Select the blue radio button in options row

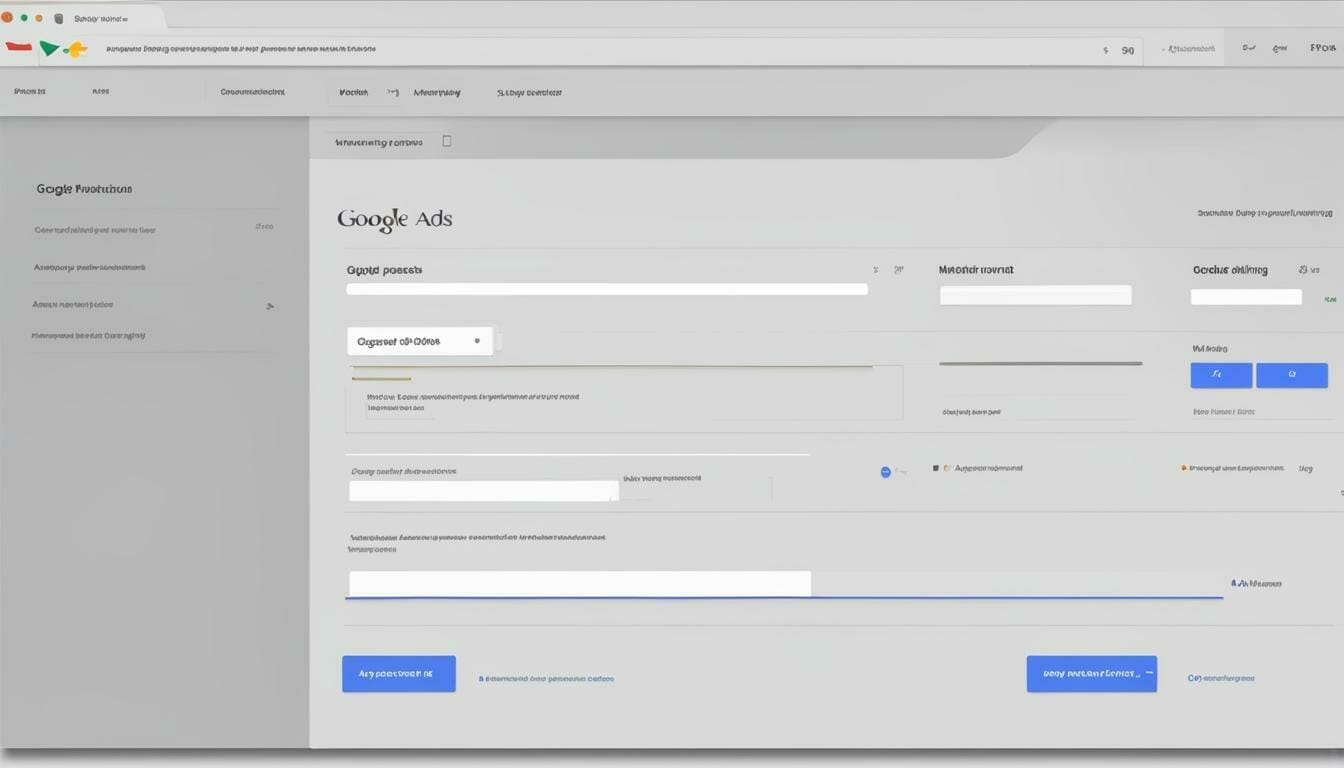click(x=885, y=472)
